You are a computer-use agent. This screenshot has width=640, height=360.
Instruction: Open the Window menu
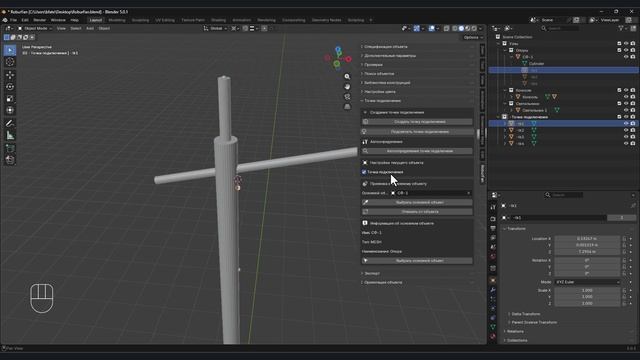click(58, 20)
